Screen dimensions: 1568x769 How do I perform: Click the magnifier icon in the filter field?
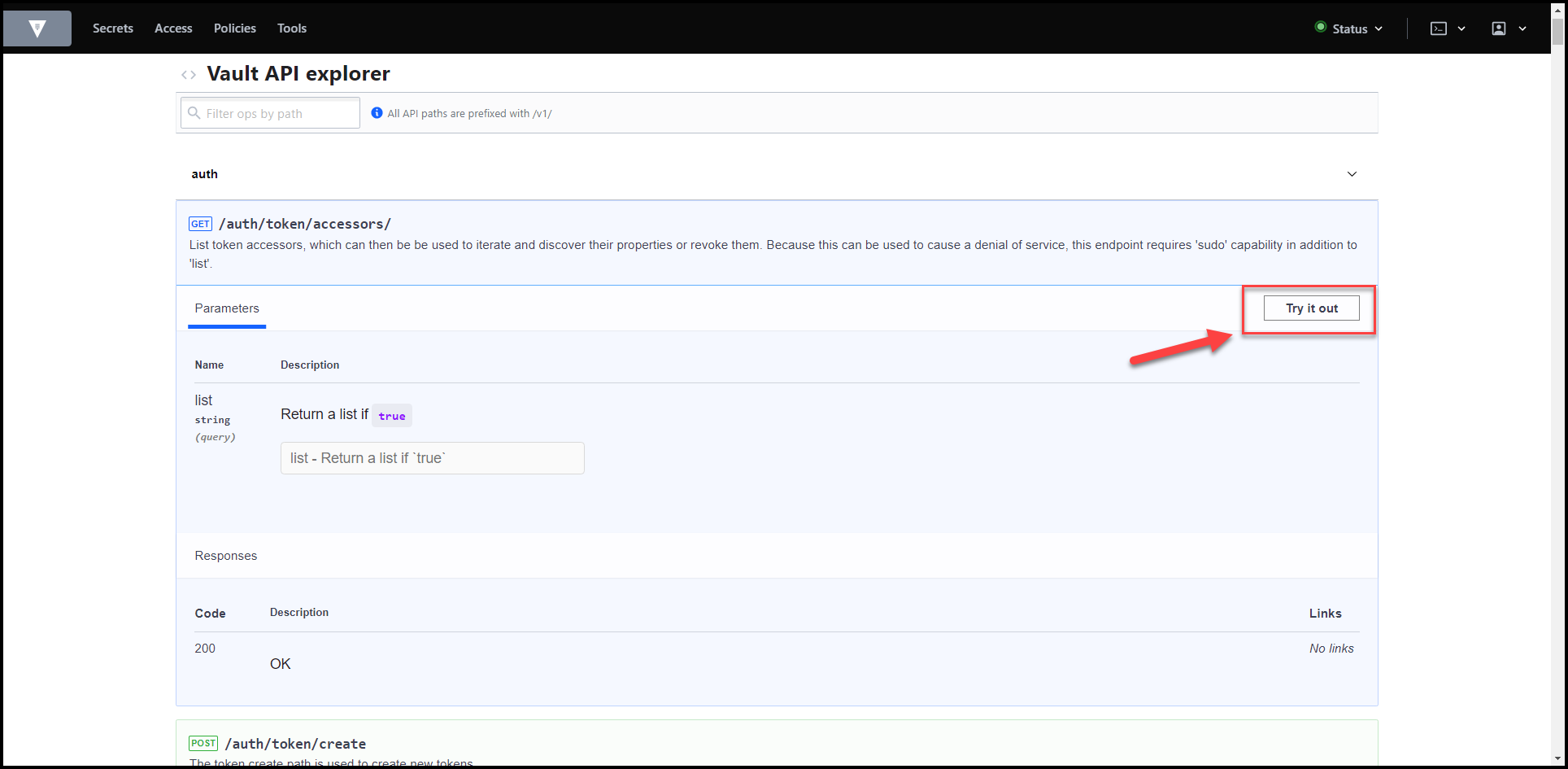tap(194, 112)
